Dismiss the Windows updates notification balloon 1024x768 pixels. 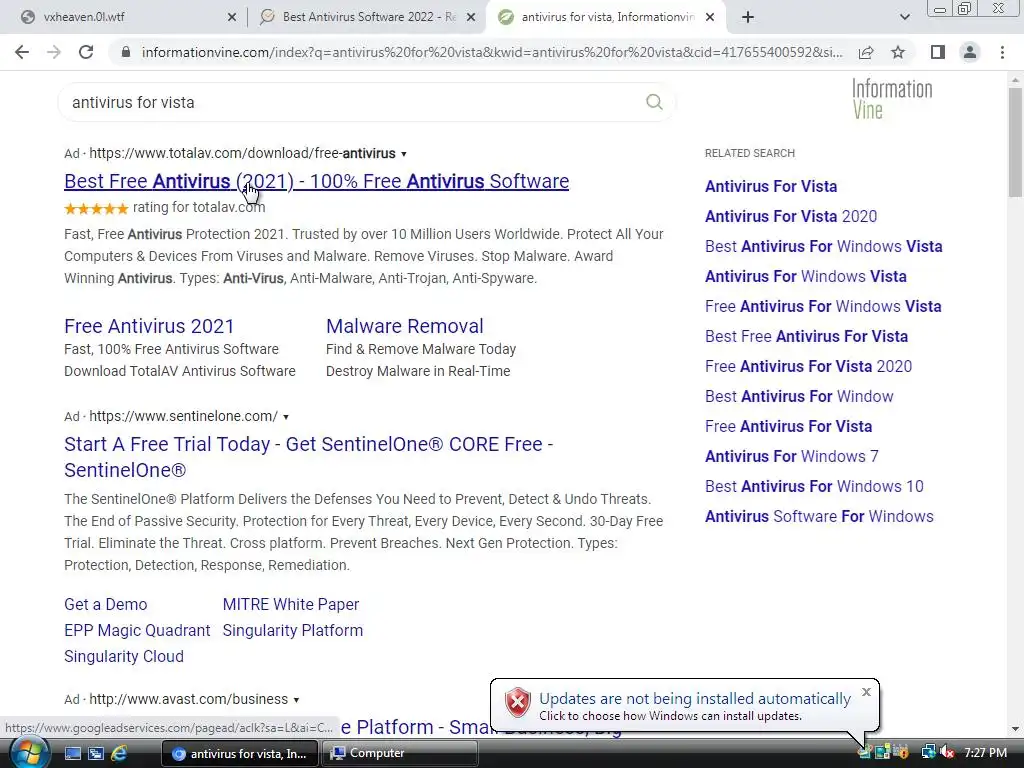[x=866, y=692]
